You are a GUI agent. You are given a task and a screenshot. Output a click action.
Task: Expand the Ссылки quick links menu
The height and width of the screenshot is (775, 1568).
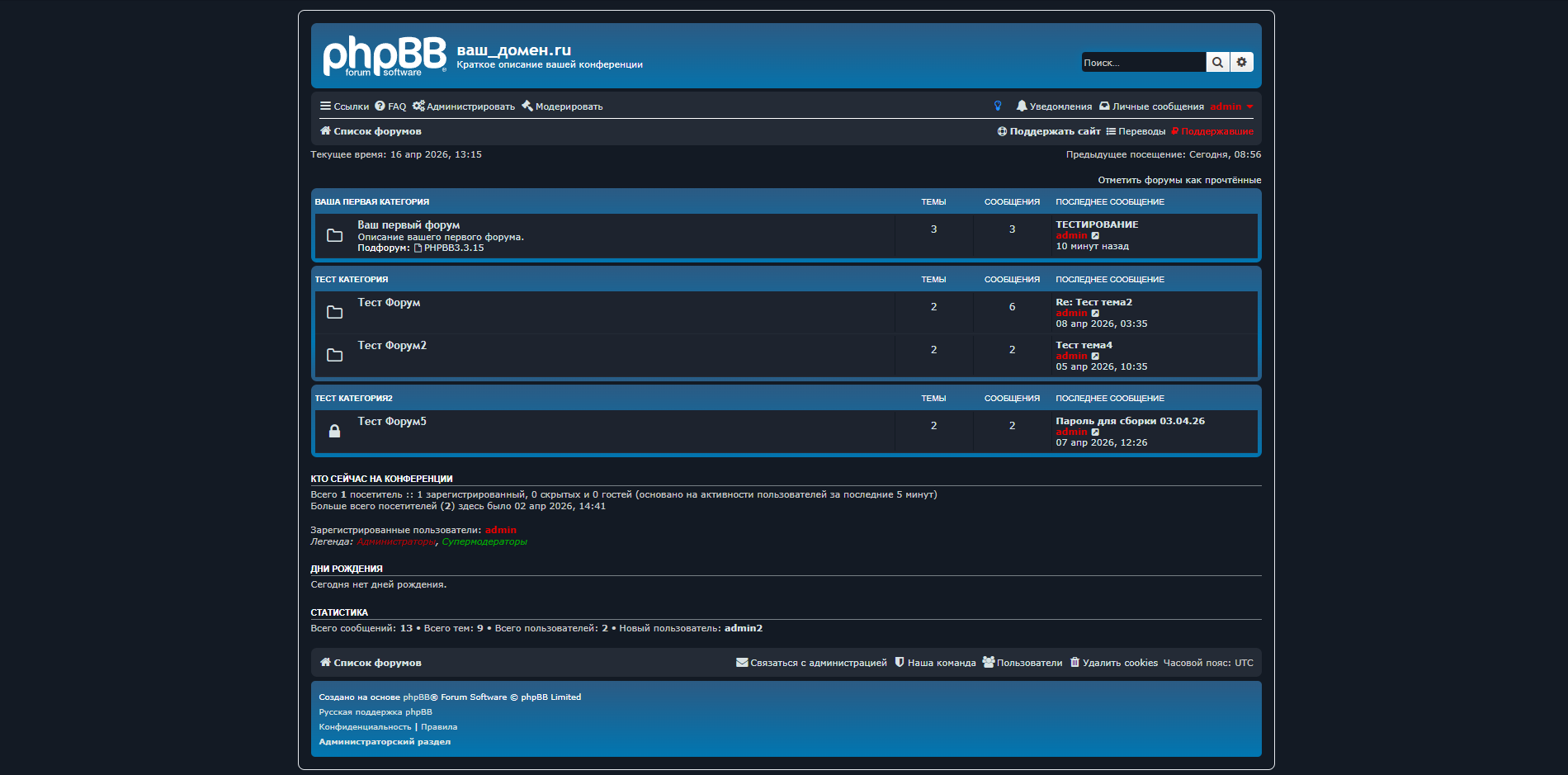(344, 106)
